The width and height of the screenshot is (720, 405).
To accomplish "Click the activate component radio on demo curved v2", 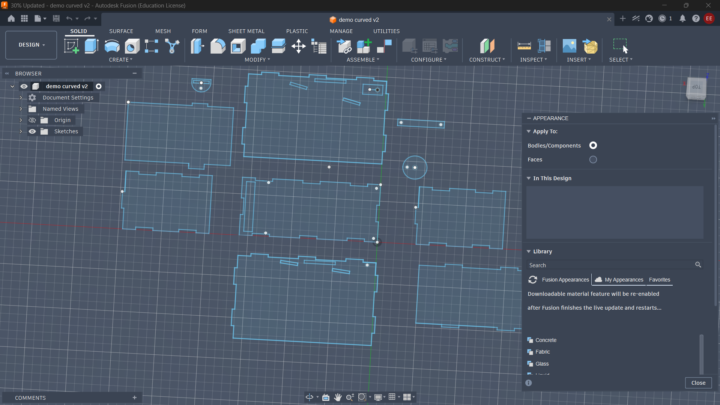I will pyautogui.click(x=98, y=86).
